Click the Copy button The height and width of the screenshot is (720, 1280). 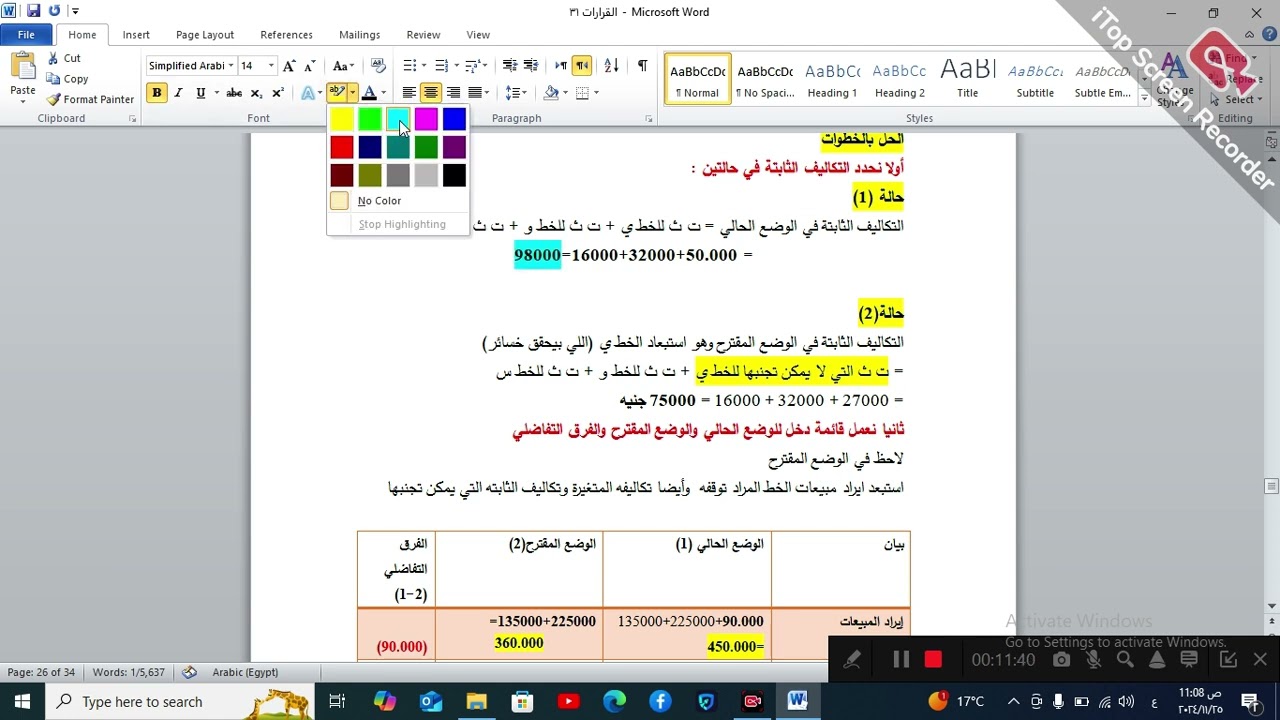pyautogui.click(x=68, y=79)
